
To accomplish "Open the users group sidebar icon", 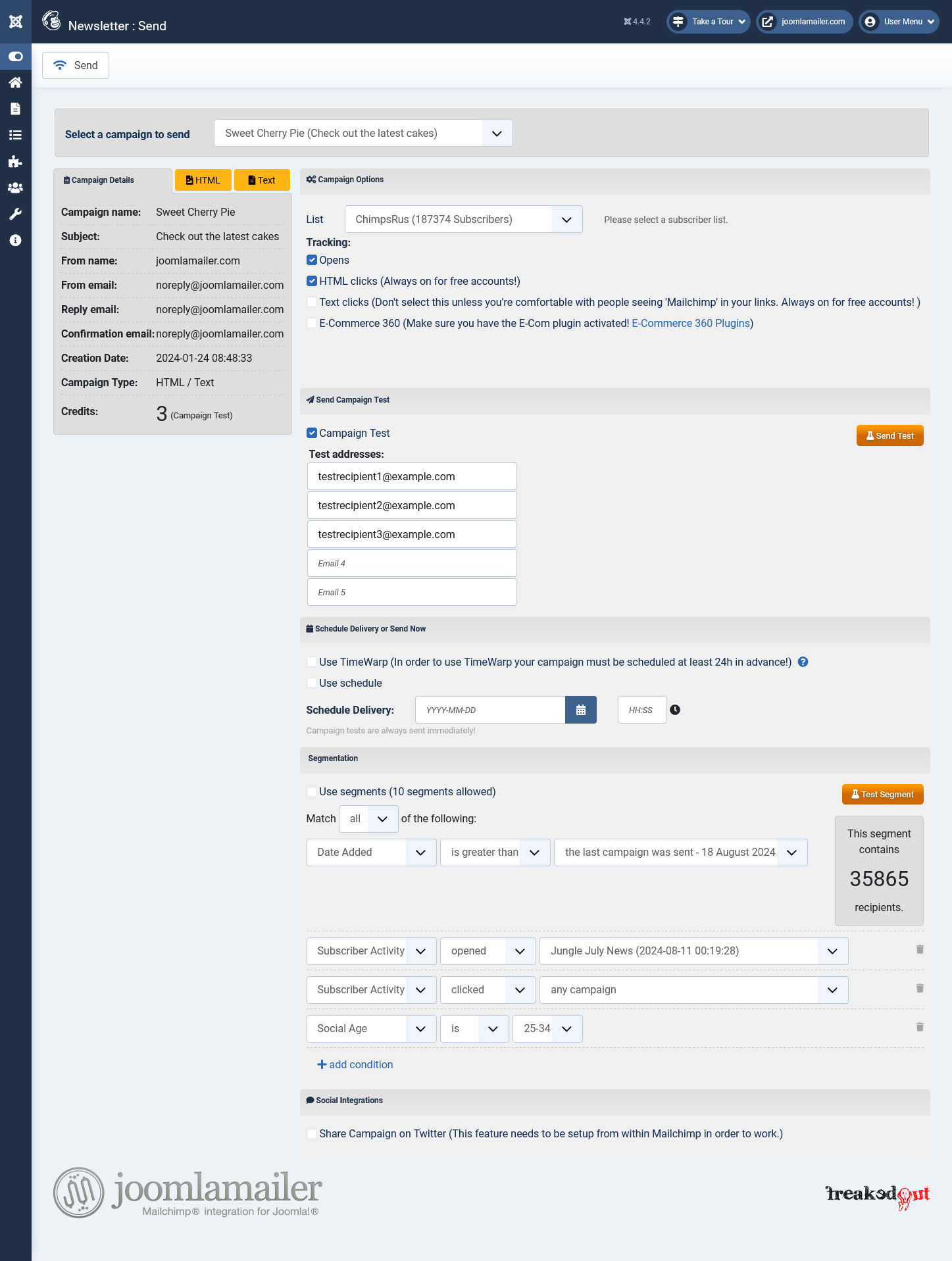I will [16, 187].
